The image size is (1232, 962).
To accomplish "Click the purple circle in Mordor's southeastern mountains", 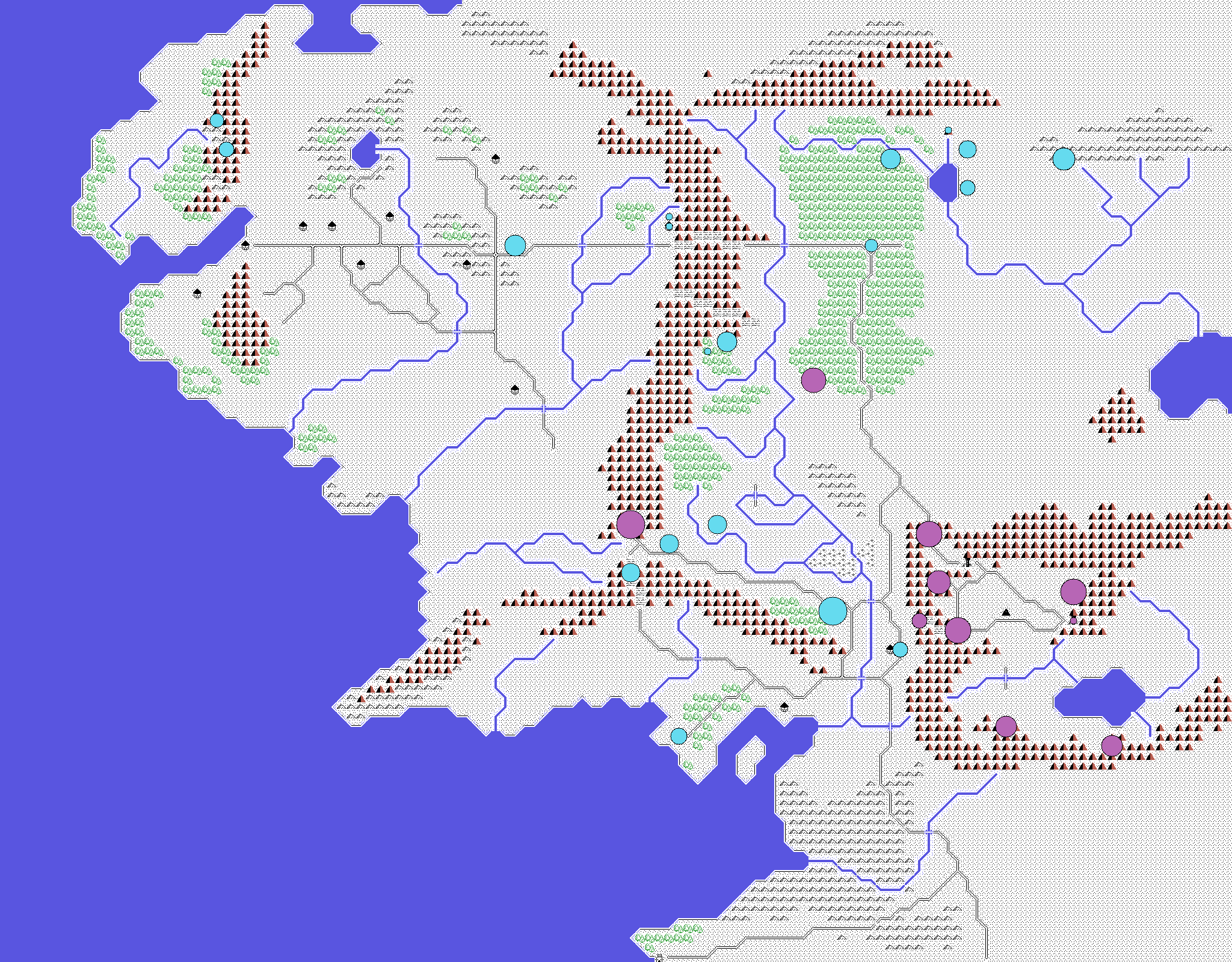I will click(1112, 746).
